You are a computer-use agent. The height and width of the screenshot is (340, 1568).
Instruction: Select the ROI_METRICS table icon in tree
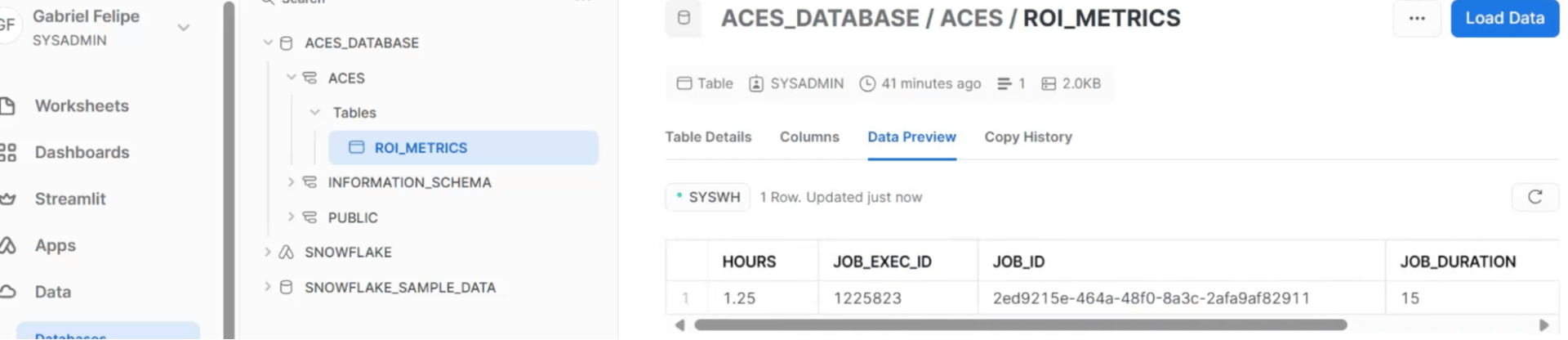(x=356, y=148)
